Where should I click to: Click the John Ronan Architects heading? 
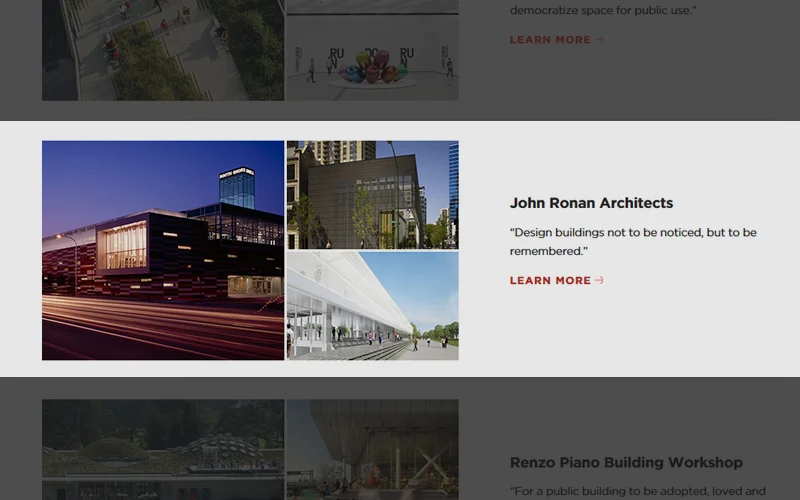click(x=591, y=203)
